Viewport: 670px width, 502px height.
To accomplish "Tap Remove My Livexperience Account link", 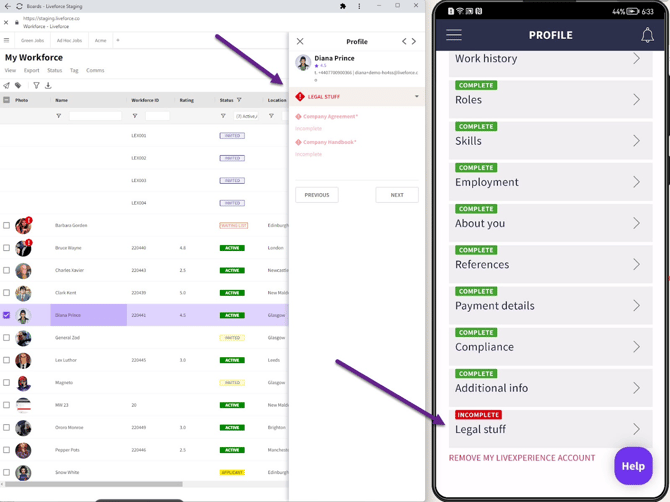I will [x=522, y=458].
